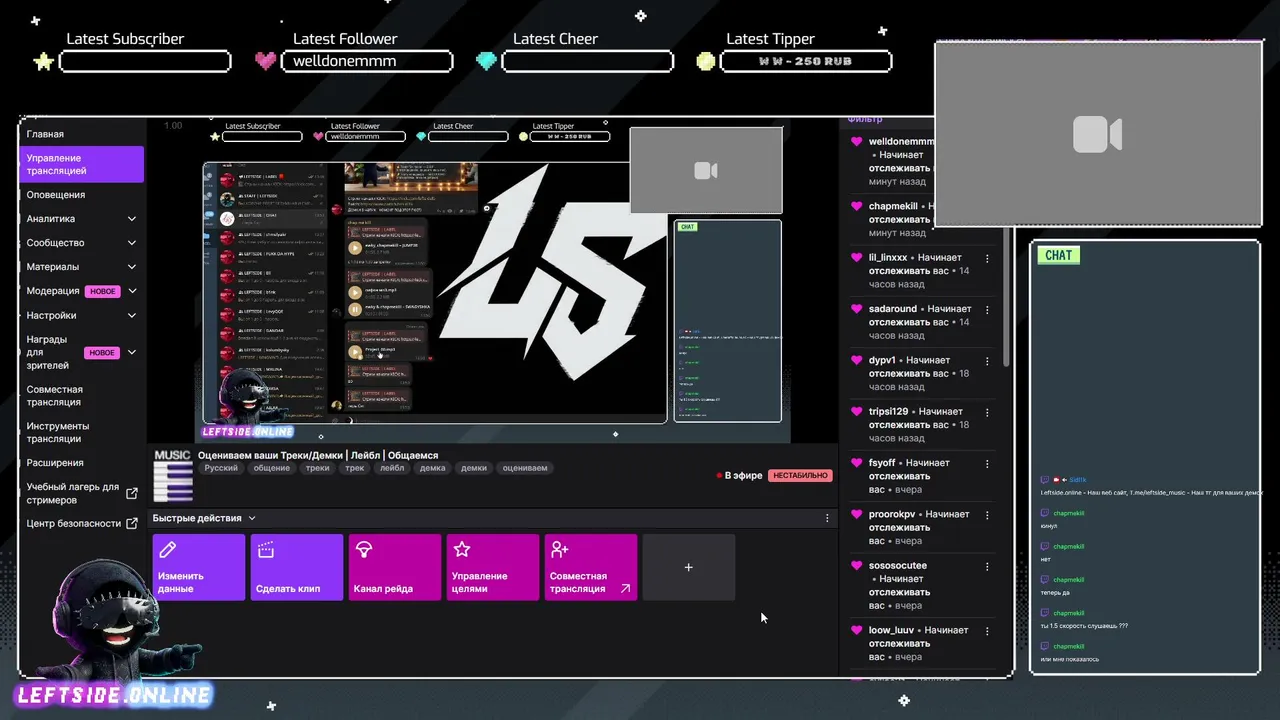Expand the Модерация sidebar section
Image resolution: width=1280 pixels, height=720 pixels.
click(x=132, y=291)
